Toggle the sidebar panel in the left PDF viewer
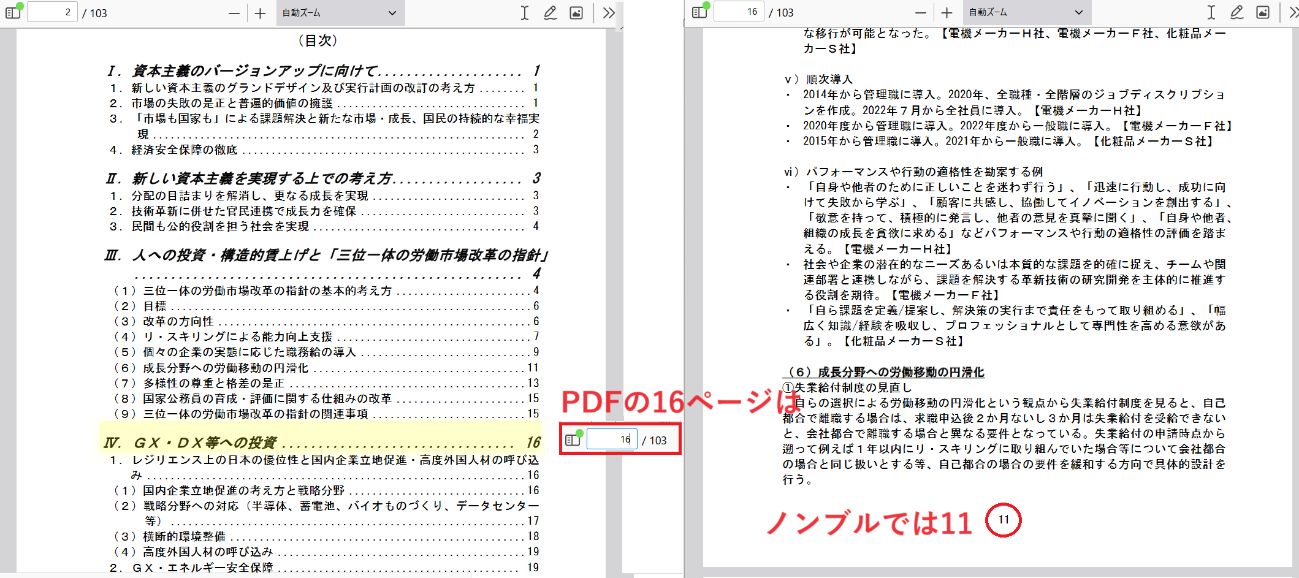 (11, 14)
